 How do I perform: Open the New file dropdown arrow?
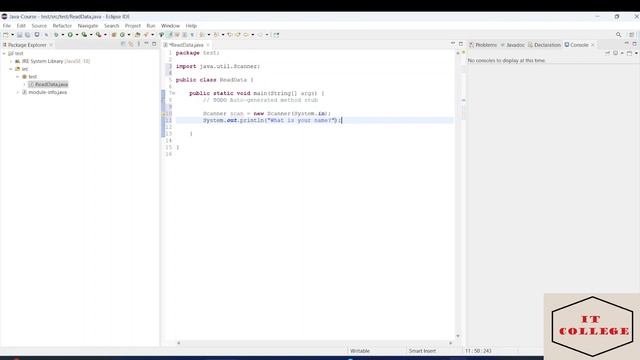point(12,35)
